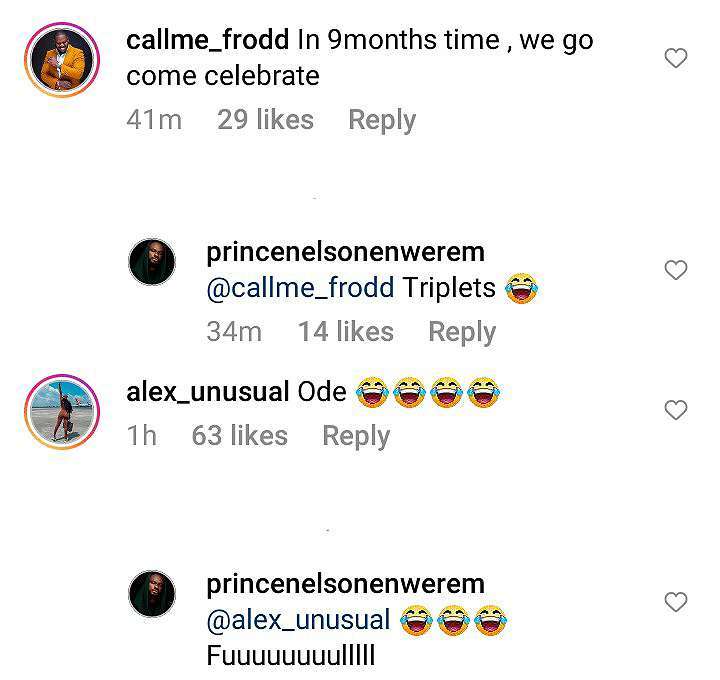Viewport: 720px width, 680px height.
Task: Tap the @alex_unusual mention in the reply
Action: 298,619
